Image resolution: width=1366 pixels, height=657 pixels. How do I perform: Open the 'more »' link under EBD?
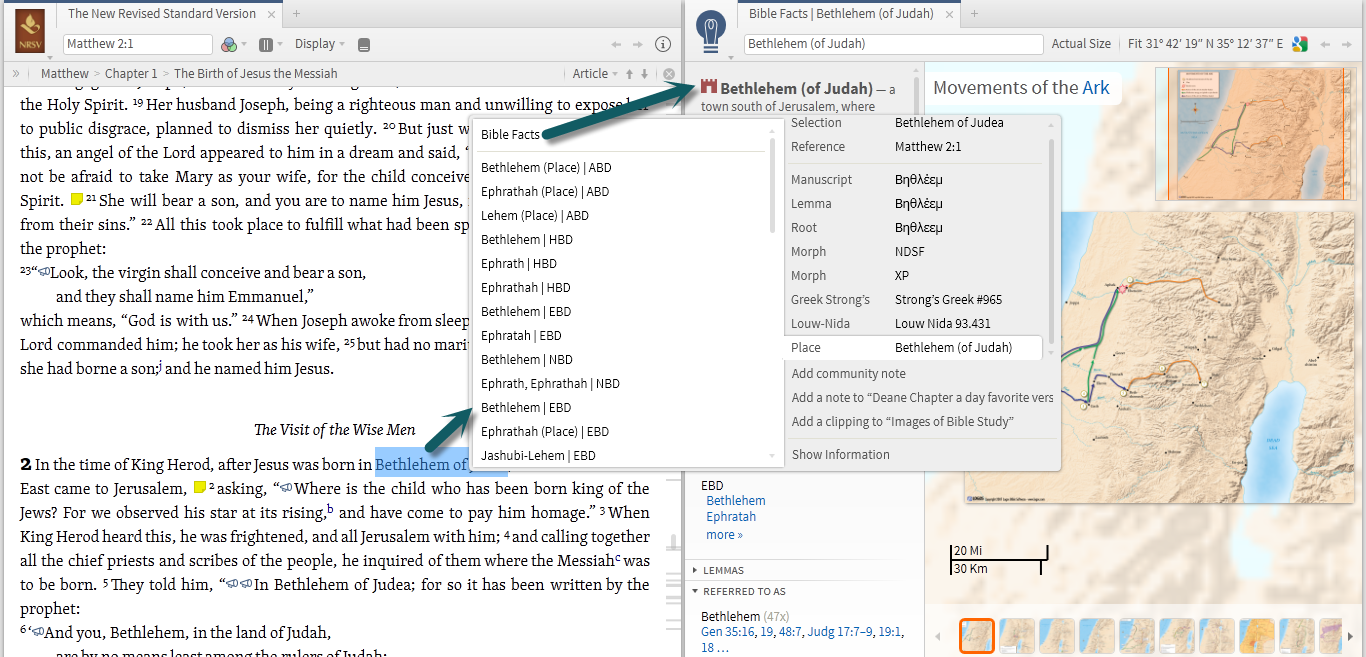pos(725,535)
